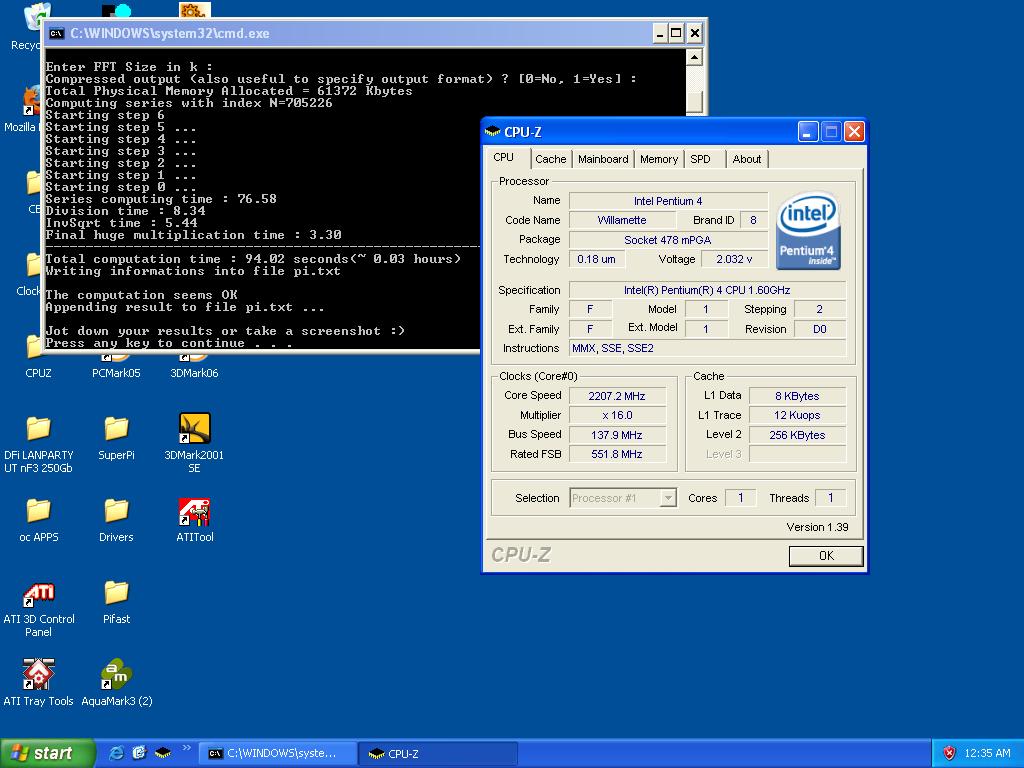Click Total computation time line in cmd
The image size is (1024, 768).
point(253,259)
